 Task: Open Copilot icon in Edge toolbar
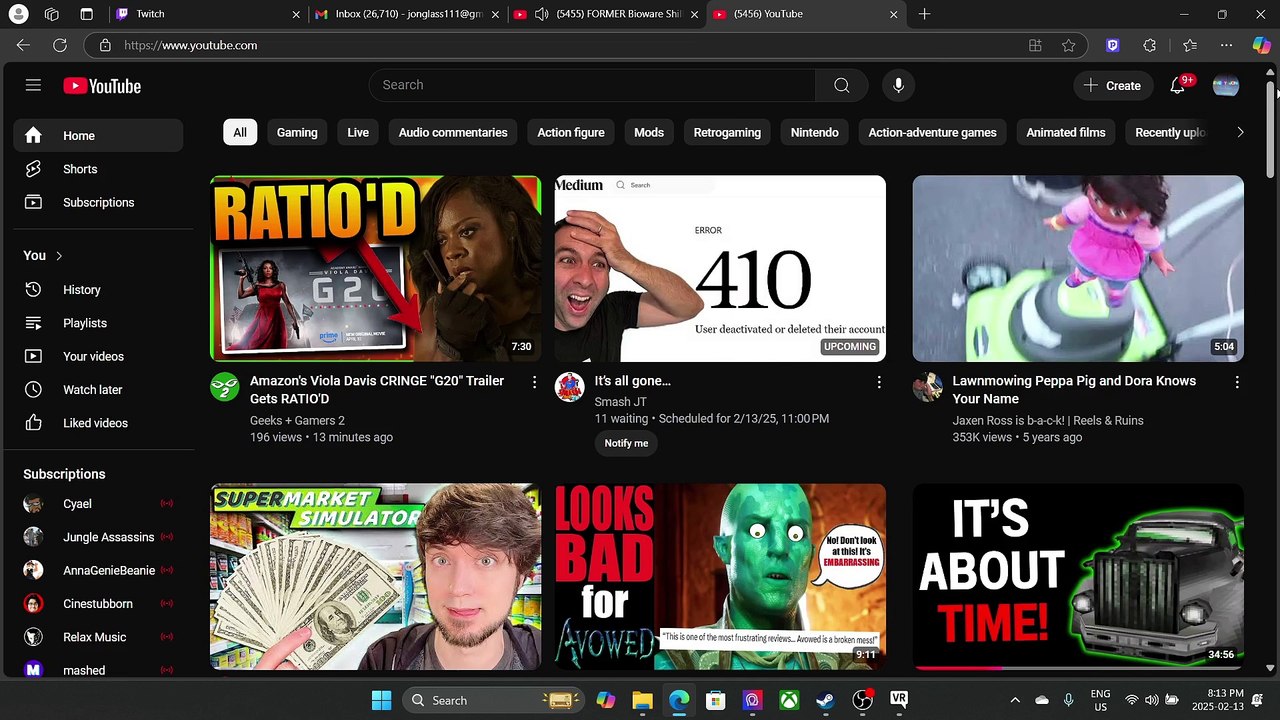click(1262, 45)
